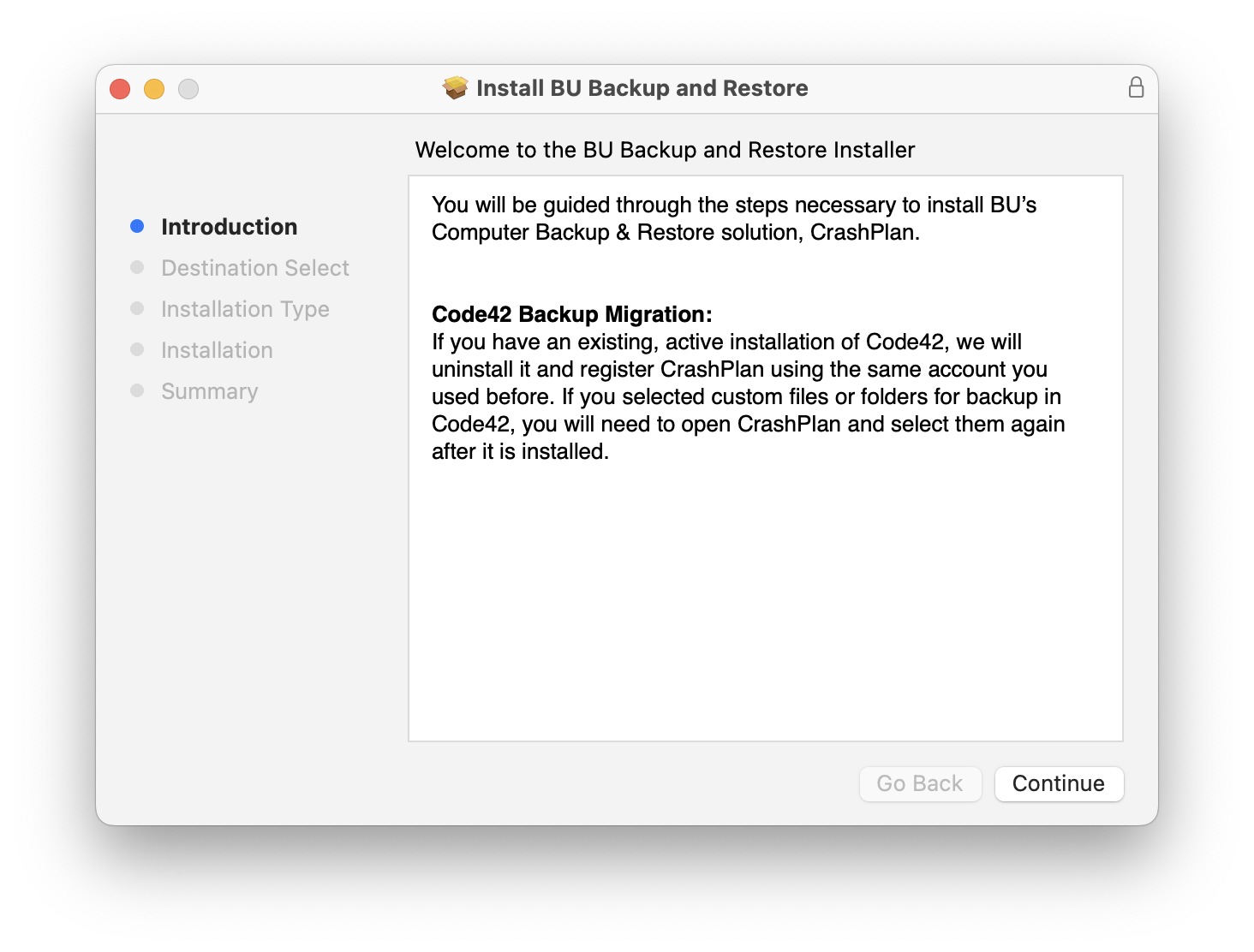This screenshot has width=1254, height=952.
Task: Select the Installation step
Action: [217, 349]
